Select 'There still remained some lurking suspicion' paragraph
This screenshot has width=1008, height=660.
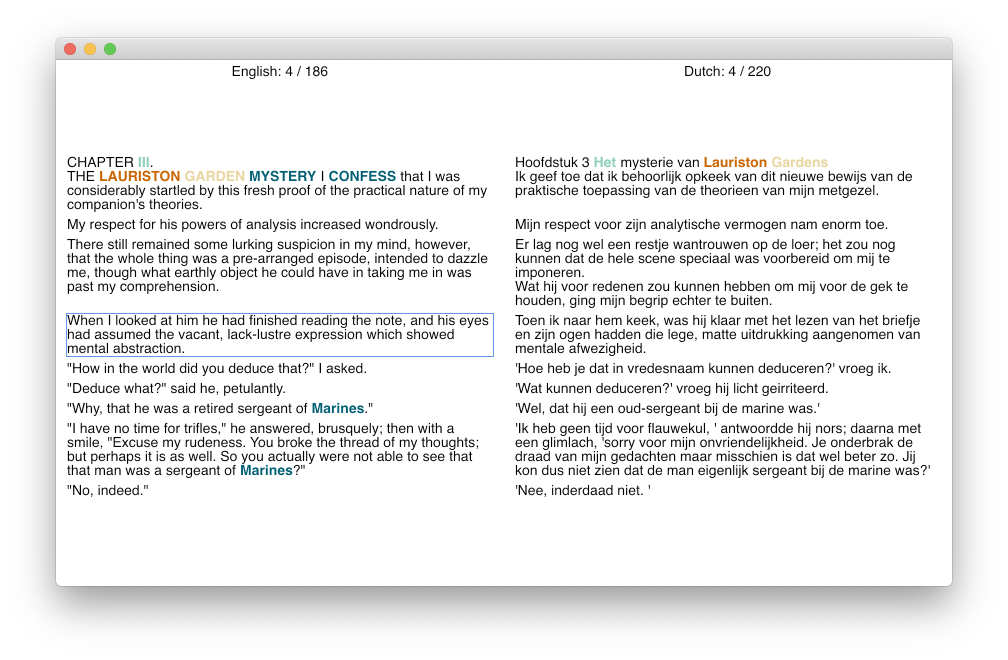278,265
